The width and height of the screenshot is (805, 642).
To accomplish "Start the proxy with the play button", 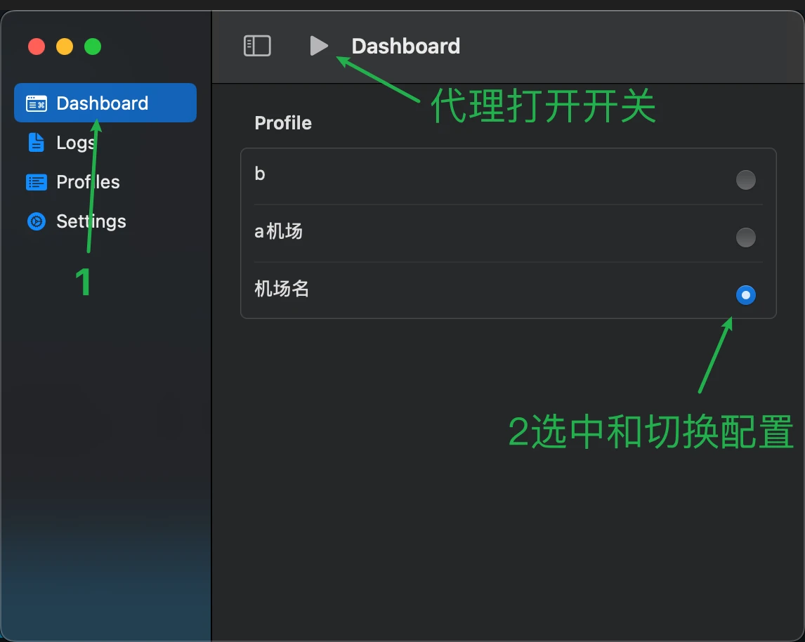I will 318,46.
